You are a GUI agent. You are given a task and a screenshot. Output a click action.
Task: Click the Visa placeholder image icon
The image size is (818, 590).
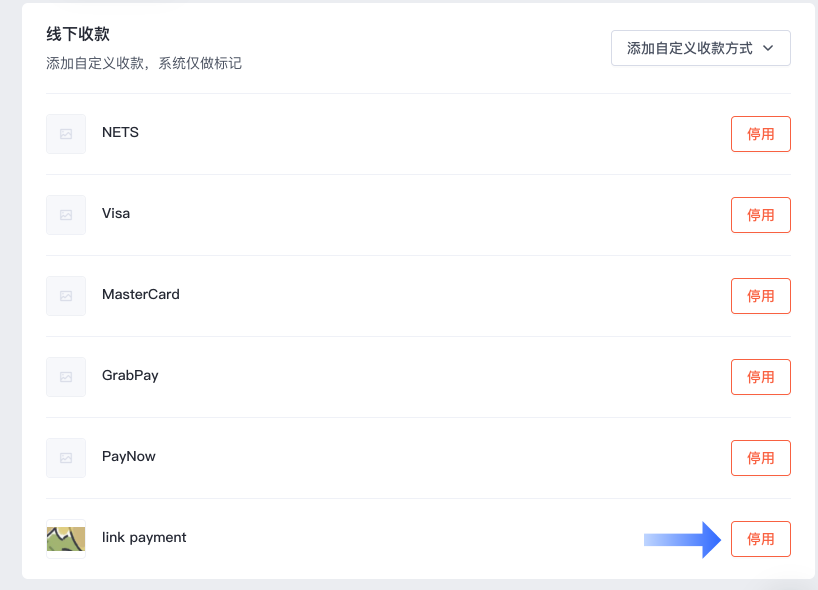pyautogui.click(x=66, y=215)
